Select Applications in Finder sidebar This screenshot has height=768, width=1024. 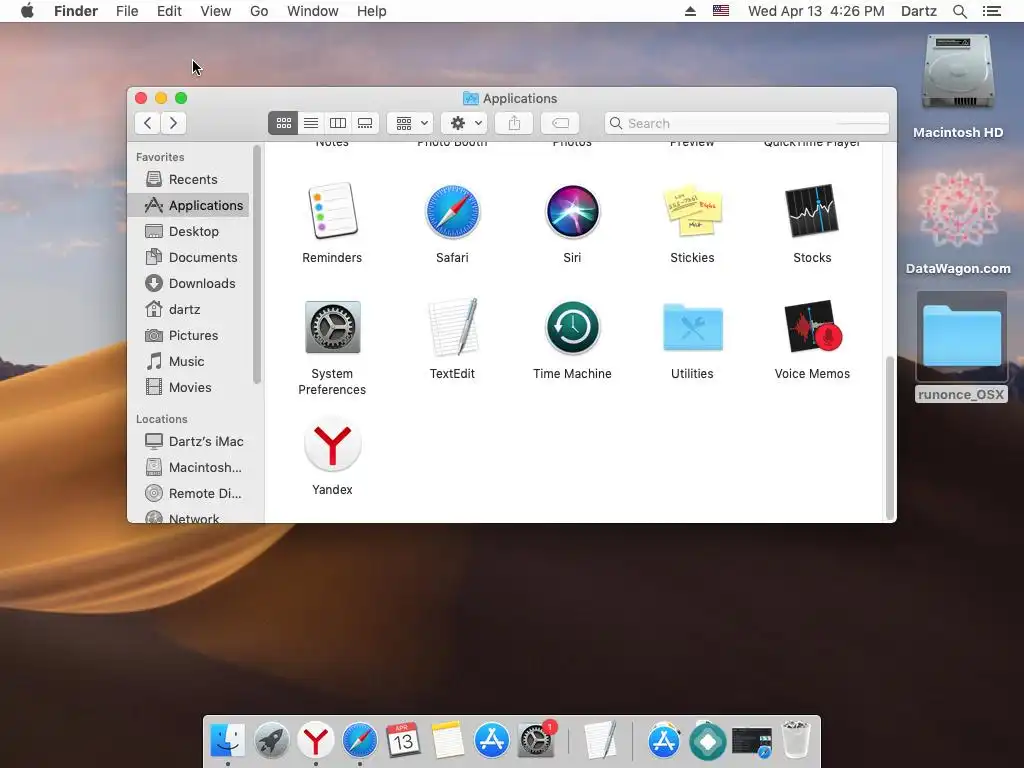[189, 205]
